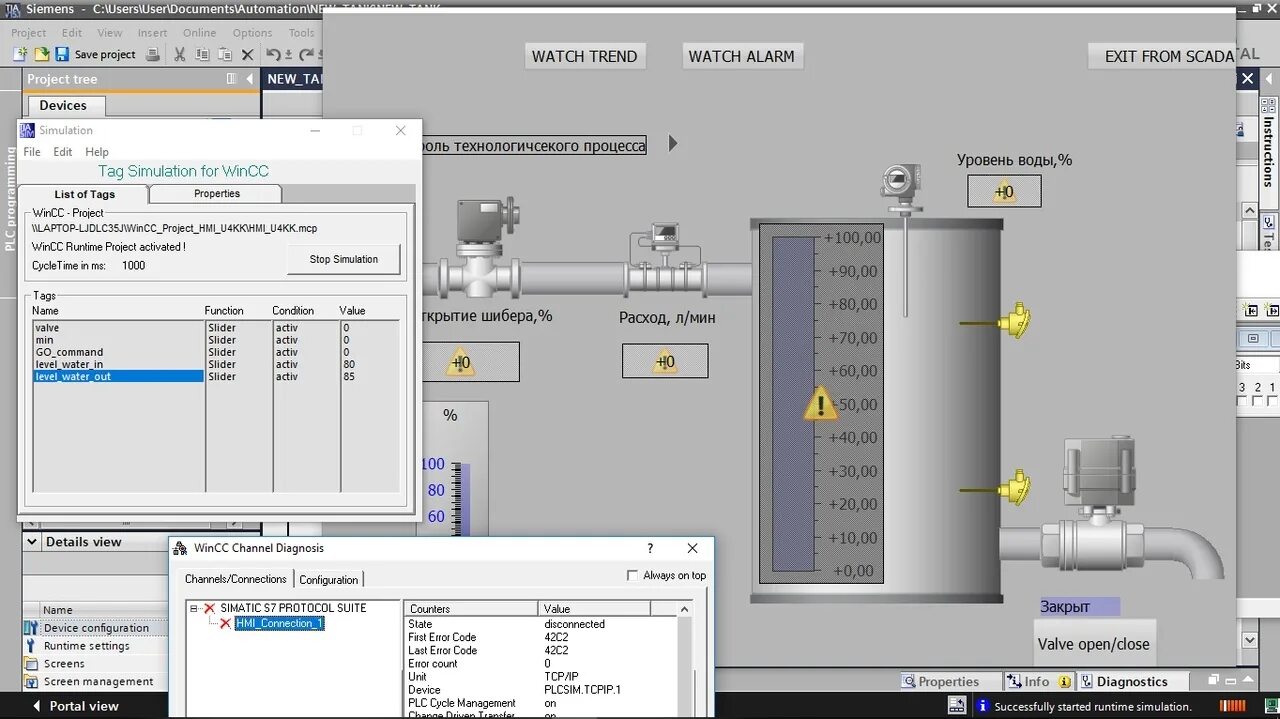Viewport: 1280px width, 719px height.
Task: Click the Cut scissors icon
Action: (180, 54)
